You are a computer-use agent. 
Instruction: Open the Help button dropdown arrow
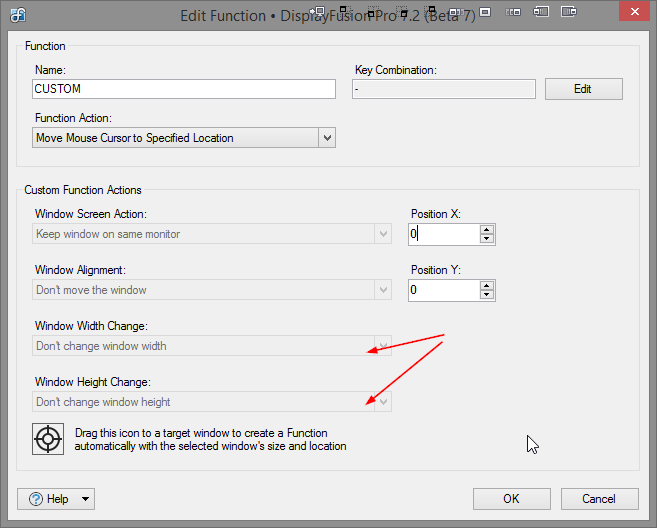pyautogui.click(x=86, y=498)
